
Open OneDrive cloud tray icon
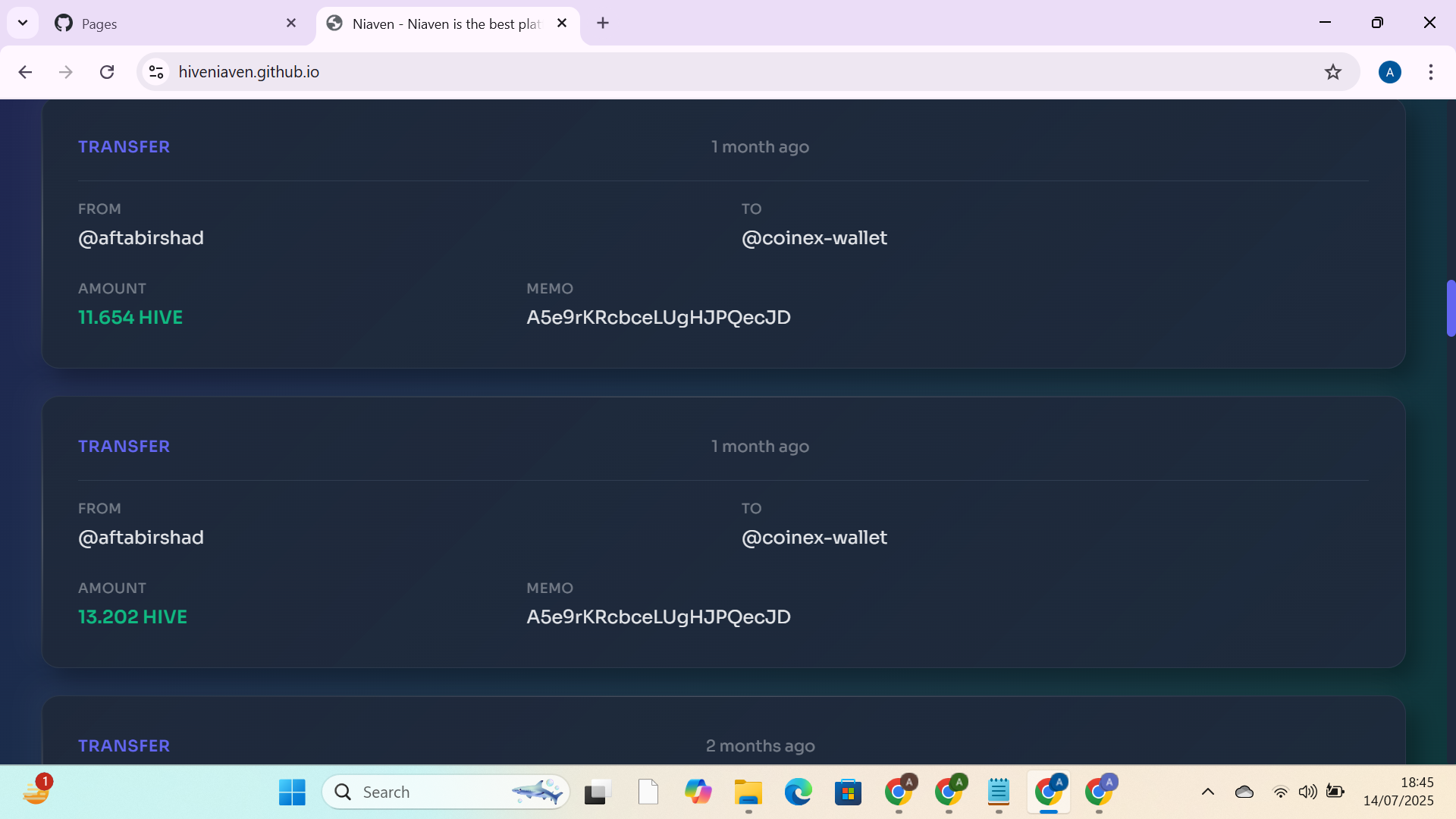(x=1244, y=792)
